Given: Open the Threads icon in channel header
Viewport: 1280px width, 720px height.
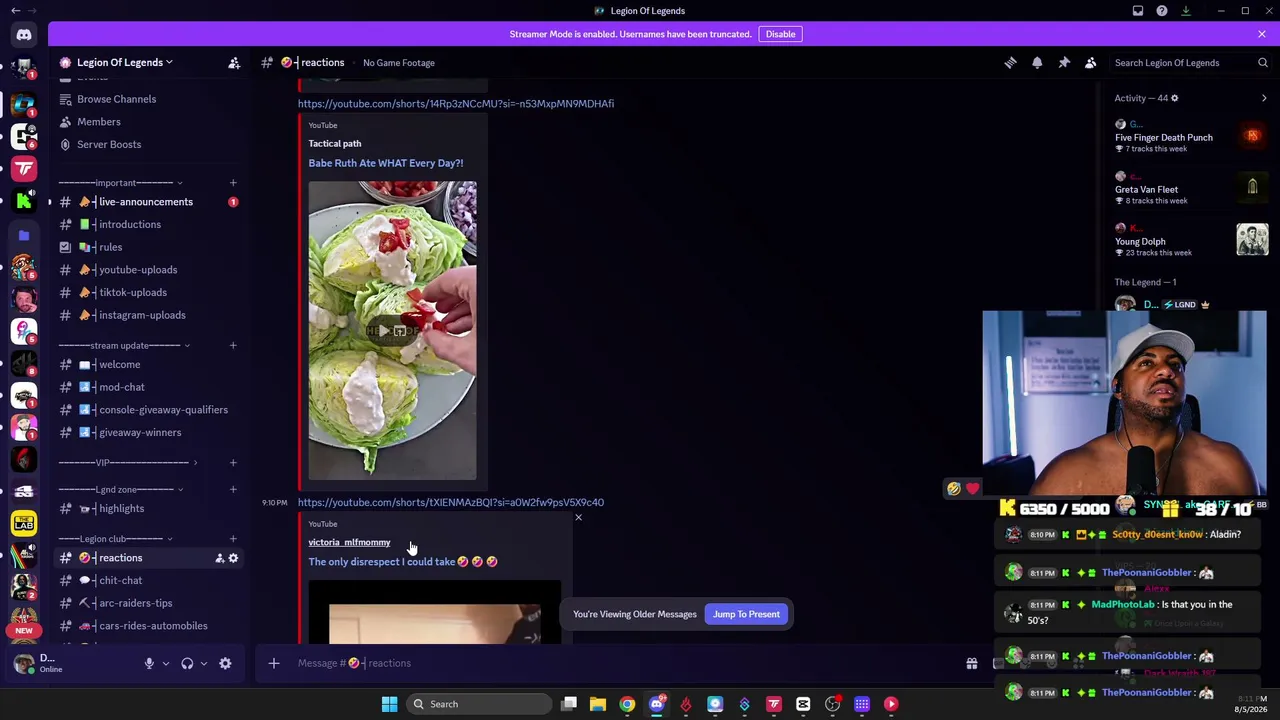Looking at the screenshot, I should pos(1010,63).
